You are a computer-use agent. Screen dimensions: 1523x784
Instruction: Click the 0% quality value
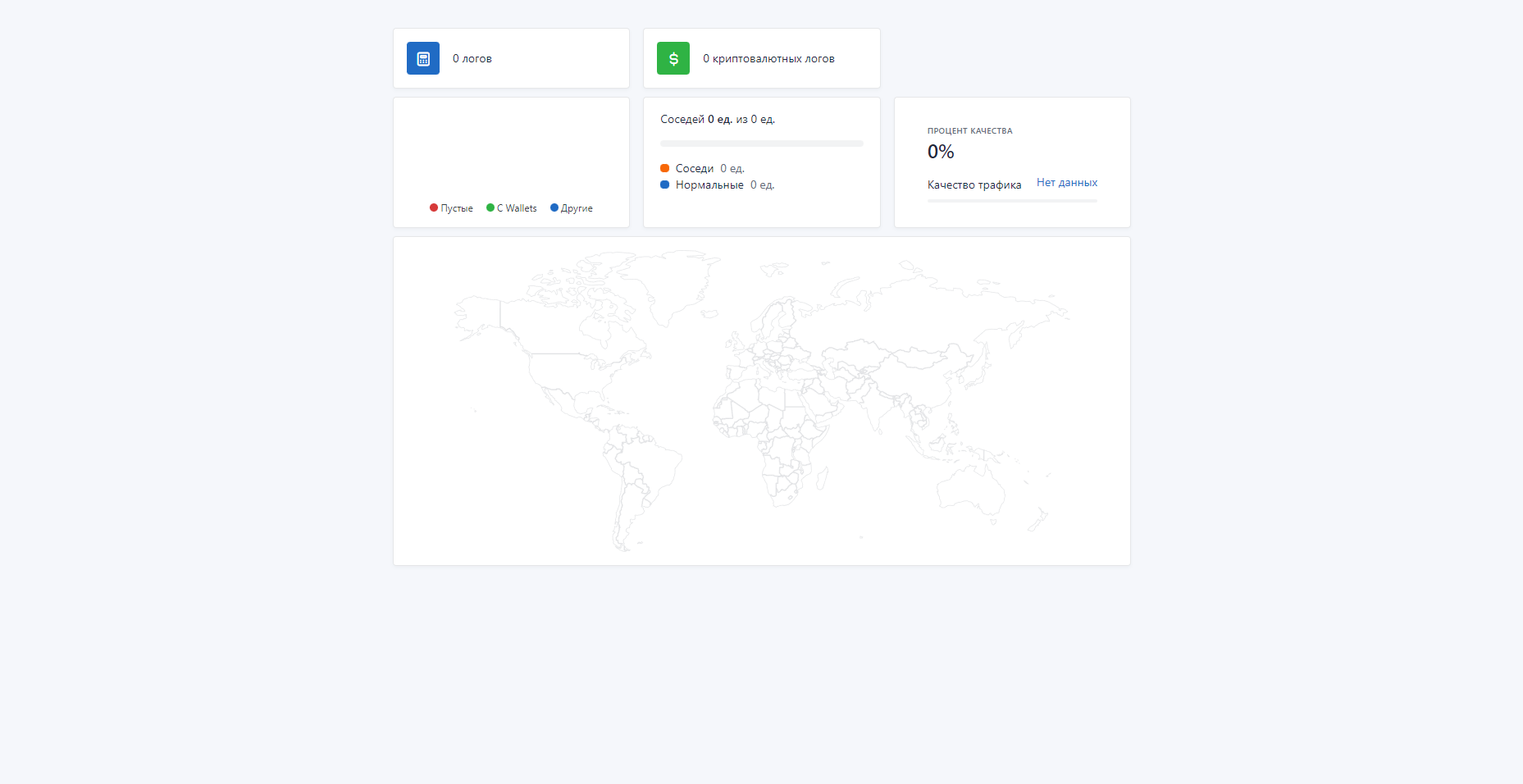point(941,152)
